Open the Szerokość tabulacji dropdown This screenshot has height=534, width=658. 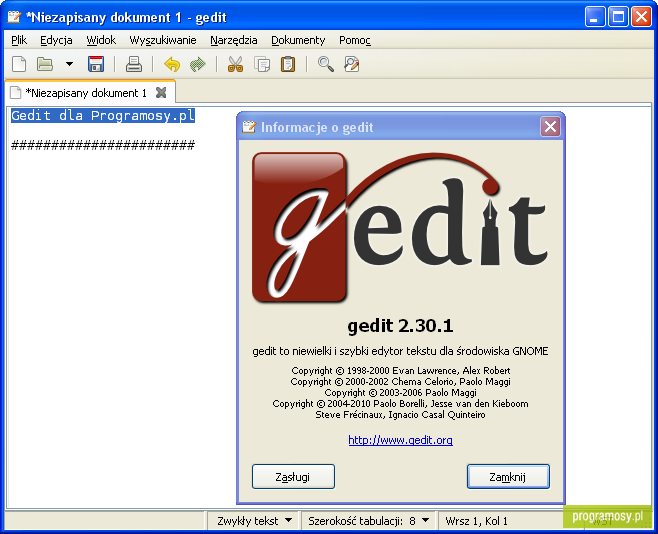(x=368, y=521)
